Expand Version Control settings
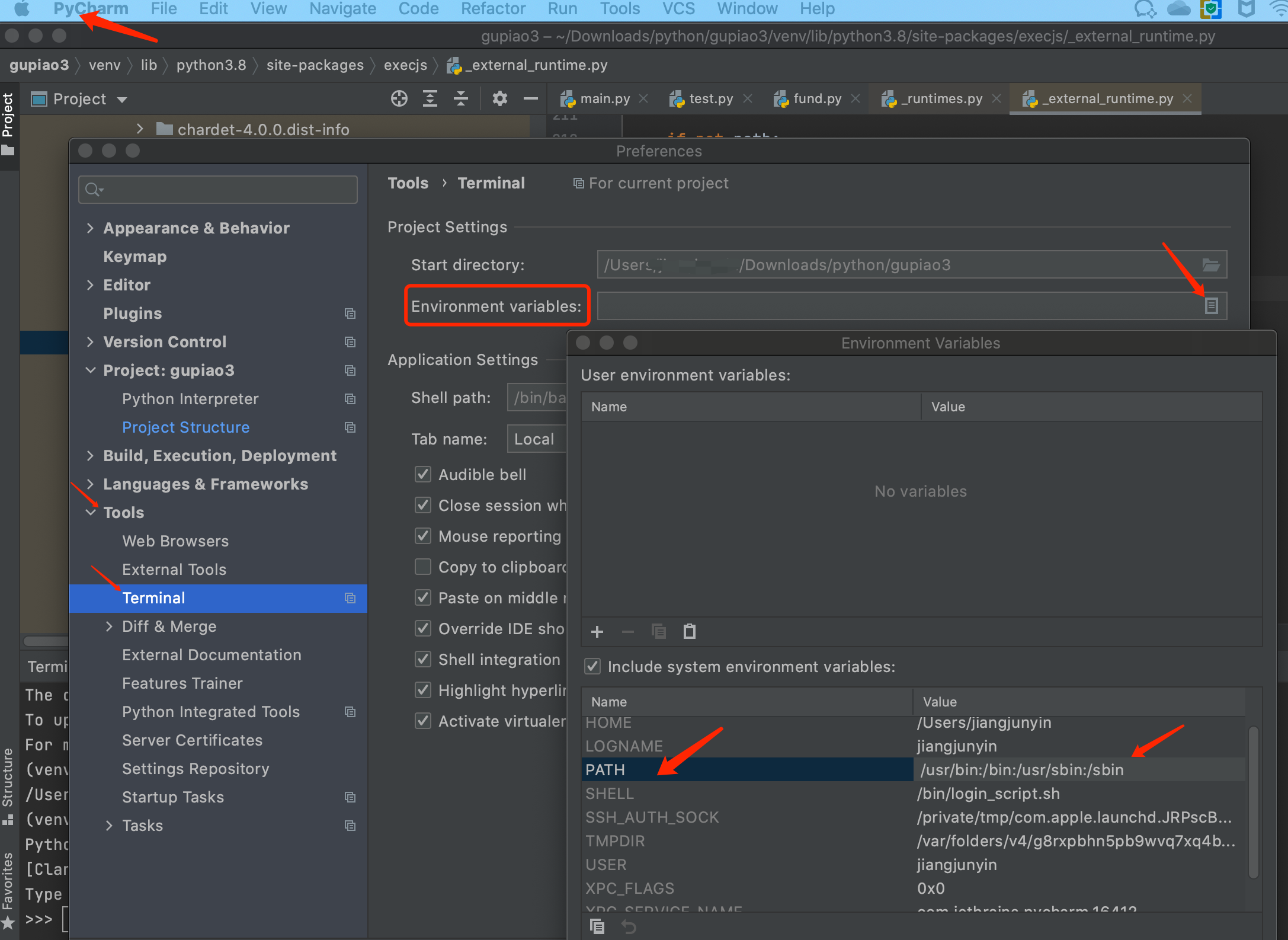This screenshot has width=1288, height=940. [x=90, y=342]
